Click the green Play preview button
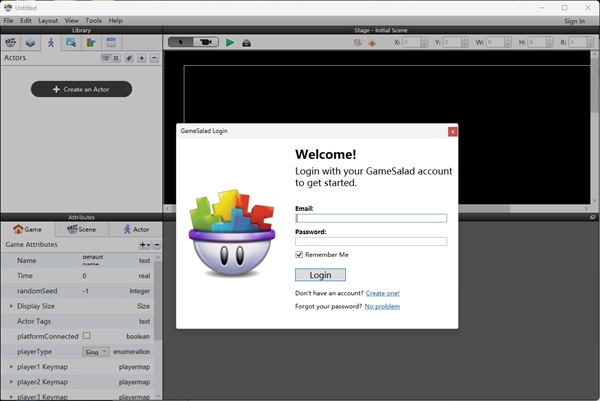This screenshot has height=401, width=600. coord(230,42)
